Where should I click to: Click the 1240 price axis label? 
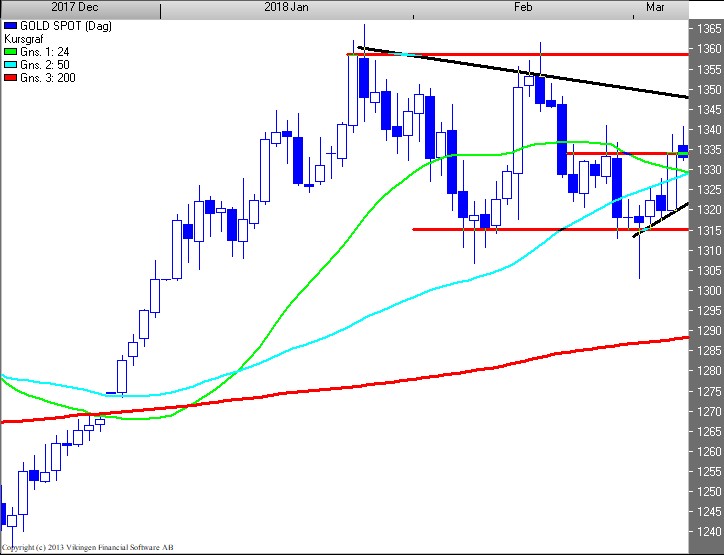point(708,531)
